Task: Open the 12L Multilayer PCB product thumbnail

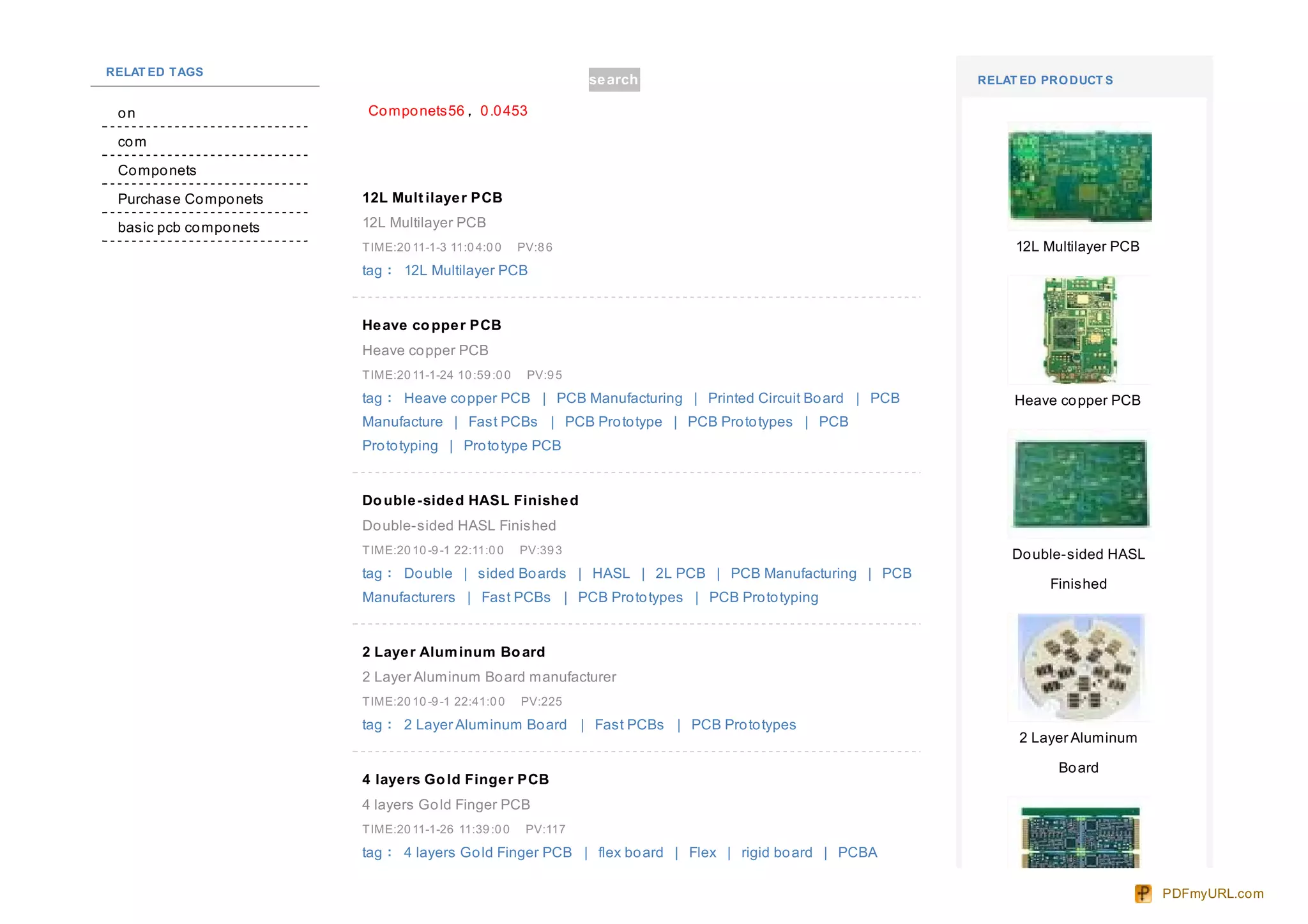Action: pos(1079,176)
